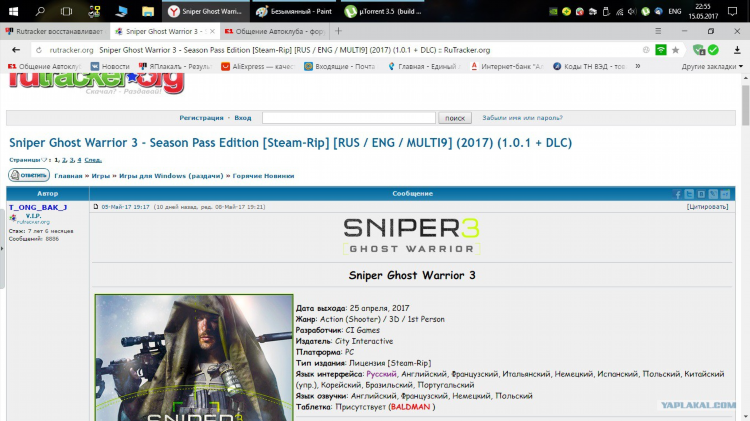
Task: Open the Windows Start menu
Action: pos(13,11)
